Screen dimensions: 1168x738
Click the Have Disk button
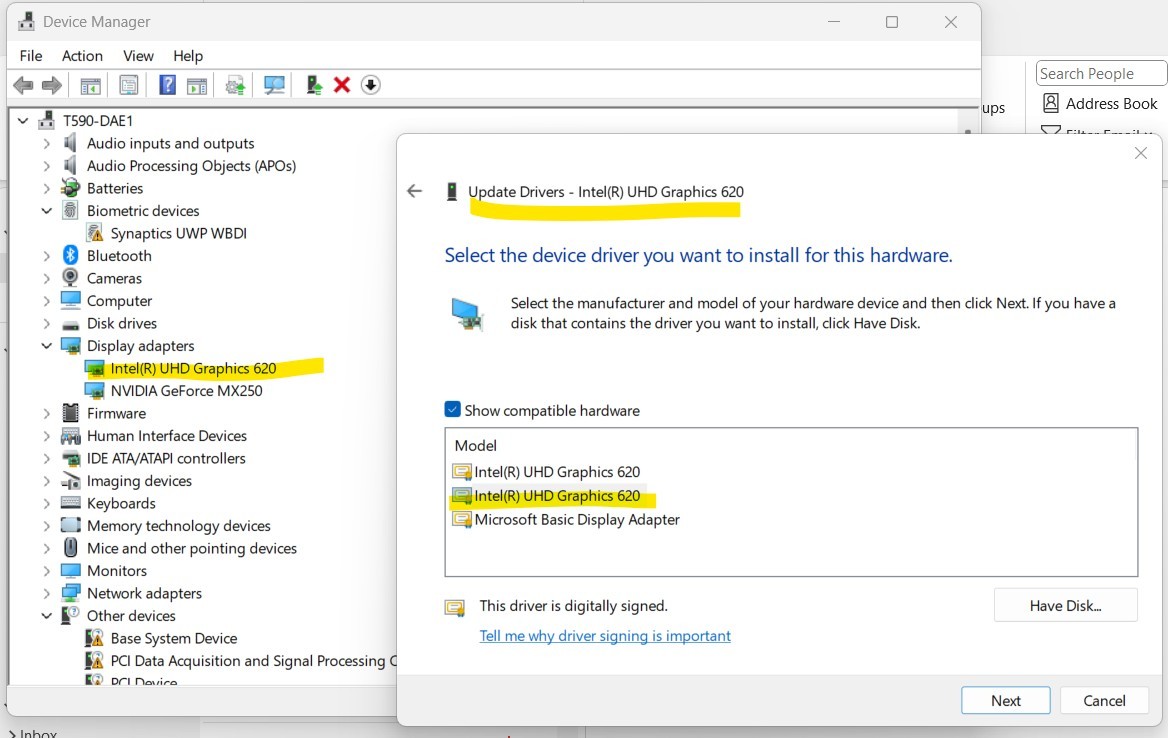click(x=1065, y=604)
